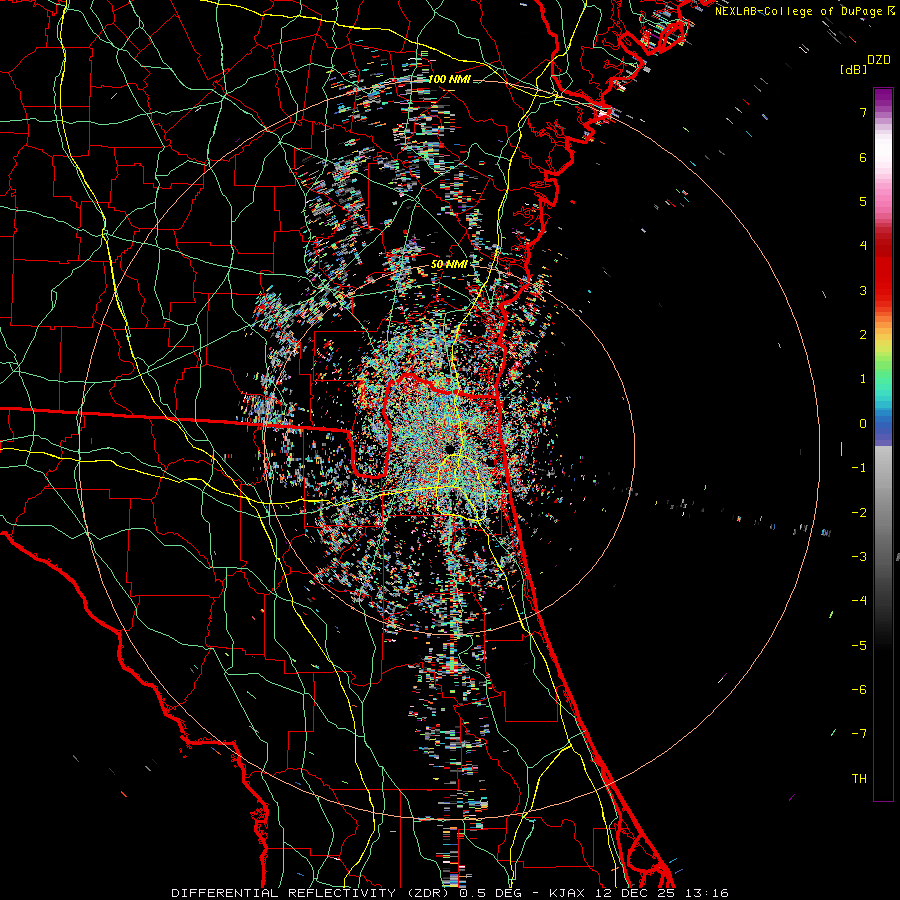Select scale value -6 on the legend

click(x=859, y=690)
